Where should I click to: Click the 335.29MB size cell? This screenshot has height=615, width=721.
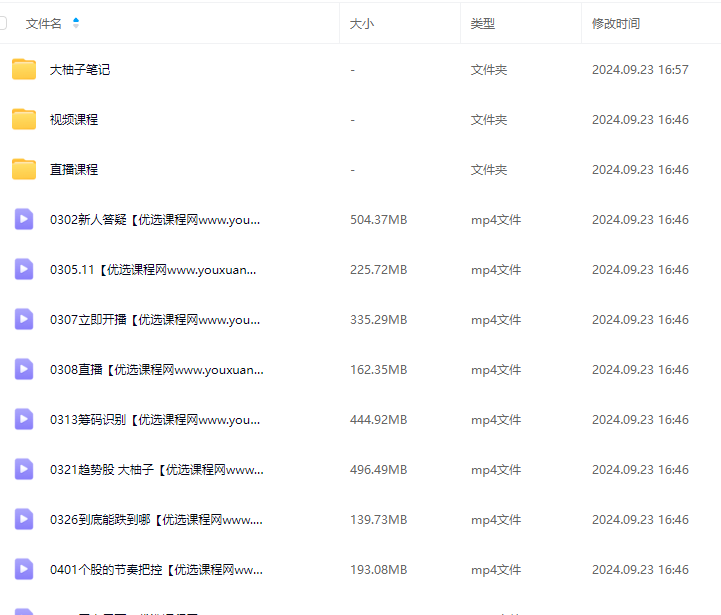click(x=378, y=320)
